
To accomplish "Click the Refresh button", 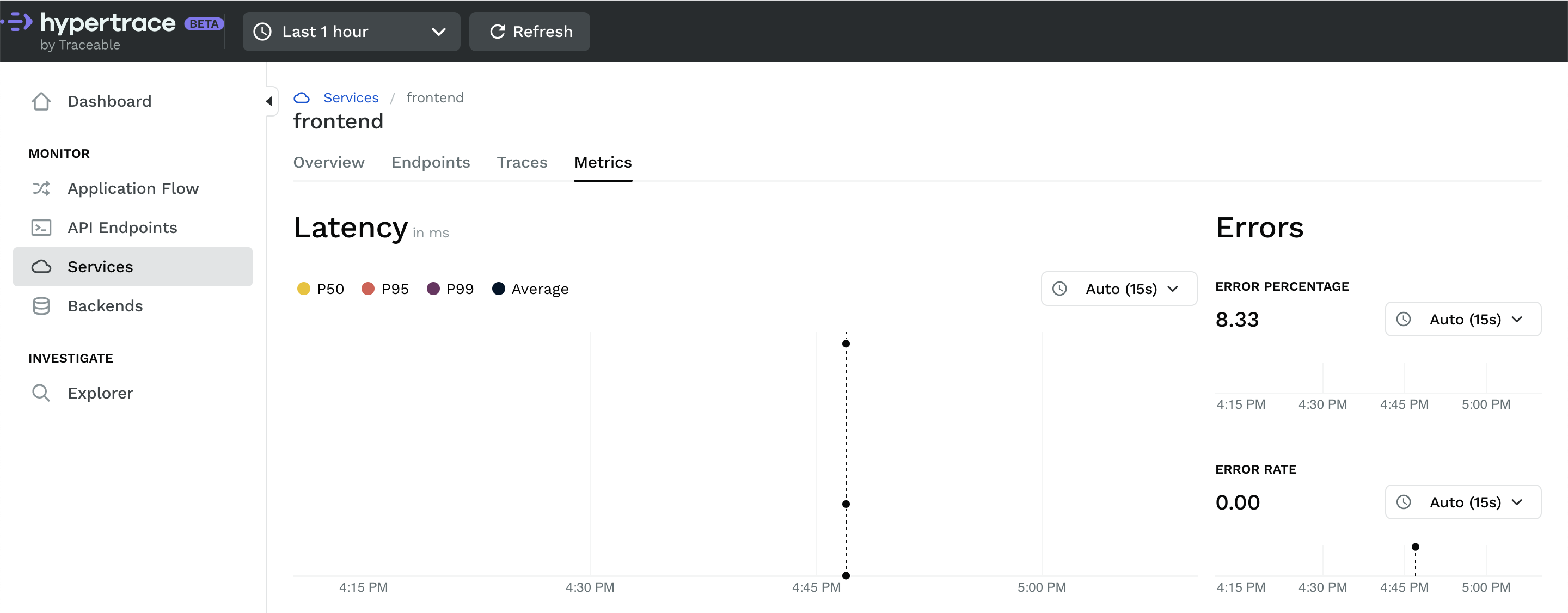I will [x=530, y=32].
